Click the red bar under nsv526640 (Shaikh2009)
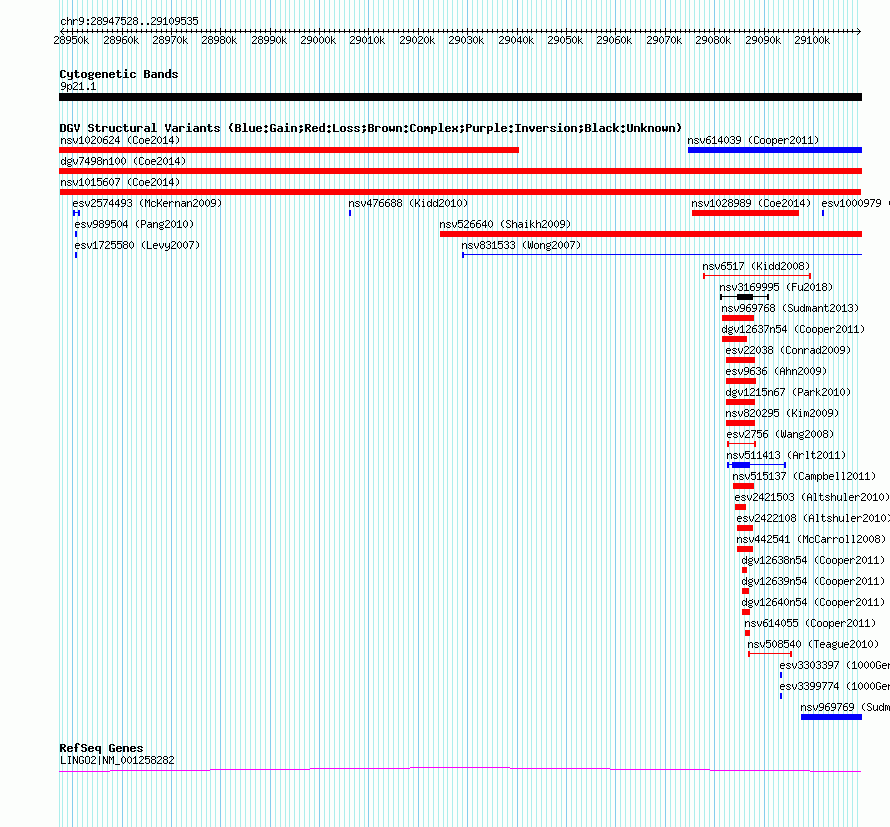Screen dimensions: 890x827 click(651, 234)
